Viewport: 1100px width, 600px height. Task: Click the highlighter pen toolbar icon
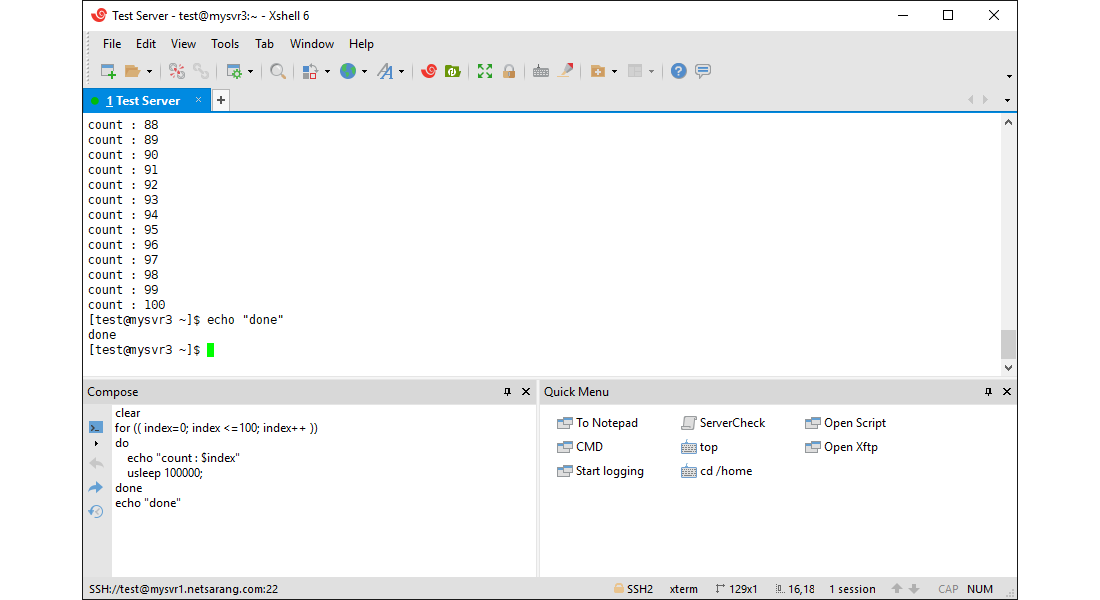(x=566, y=71)
